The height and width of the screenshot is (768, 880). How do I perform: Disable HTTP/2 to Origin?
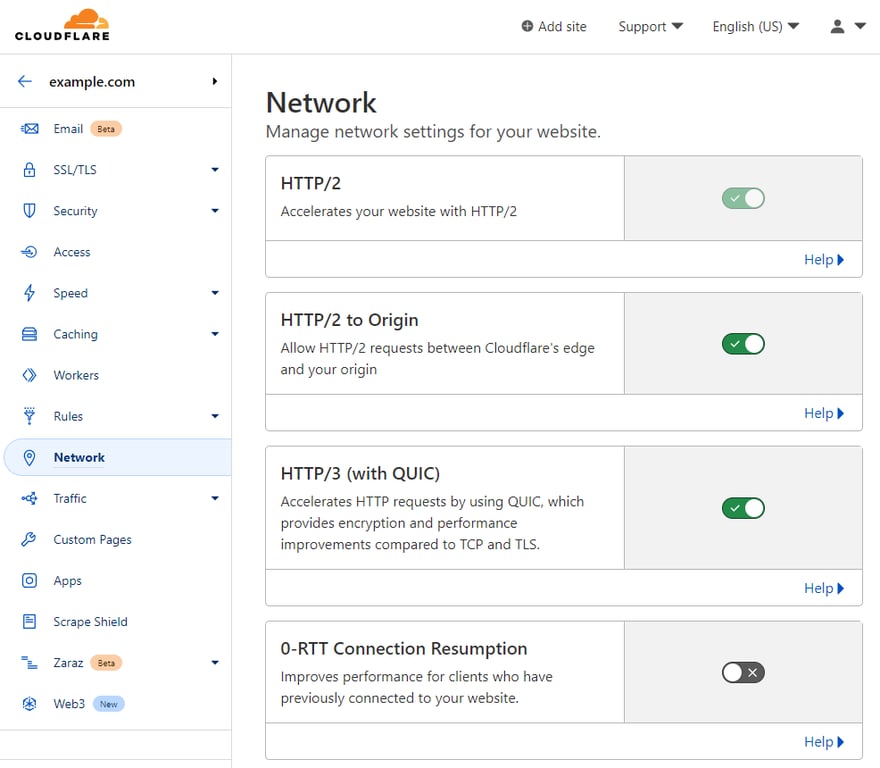(743, 343)
